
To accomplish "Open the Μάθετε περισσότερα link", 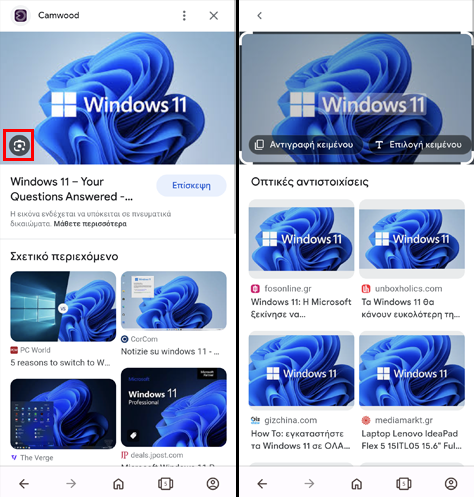I will pos(90,224).
